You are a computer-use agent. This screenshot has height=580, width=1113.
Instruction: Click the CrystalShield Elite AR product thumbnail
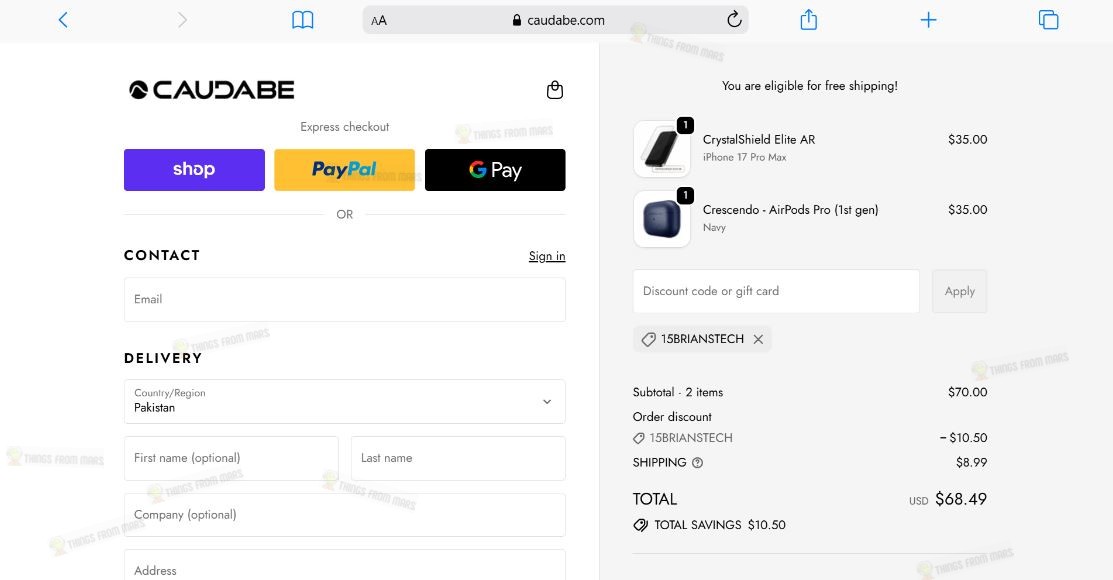[662, 148]
